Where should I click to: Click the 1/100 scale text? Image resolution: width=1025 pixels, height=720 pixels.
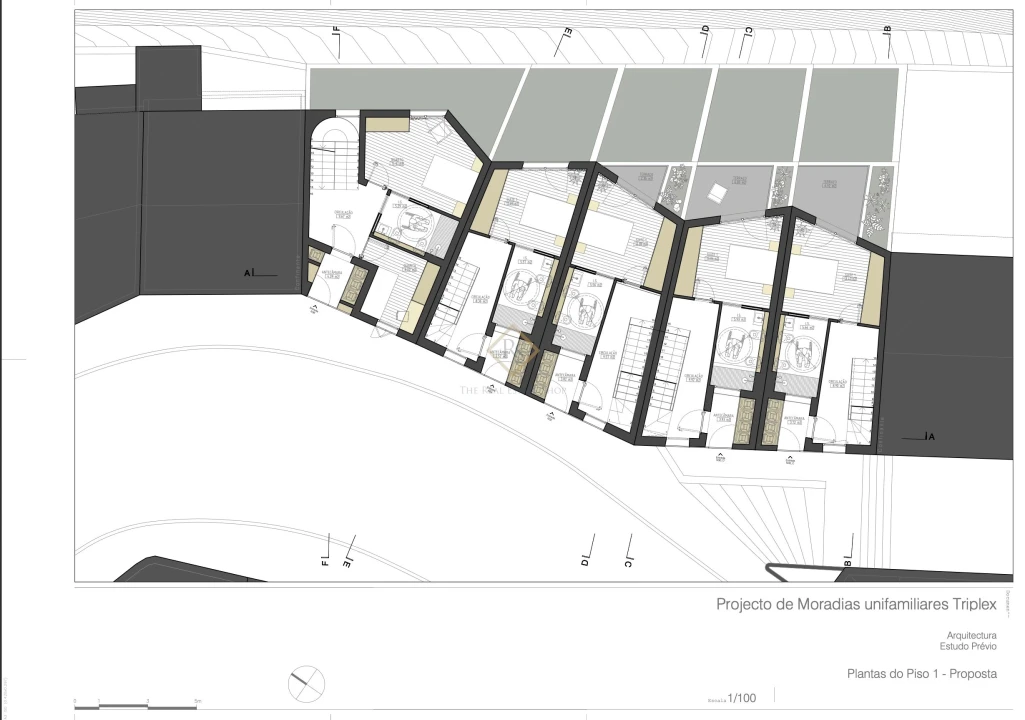(744, 697)
